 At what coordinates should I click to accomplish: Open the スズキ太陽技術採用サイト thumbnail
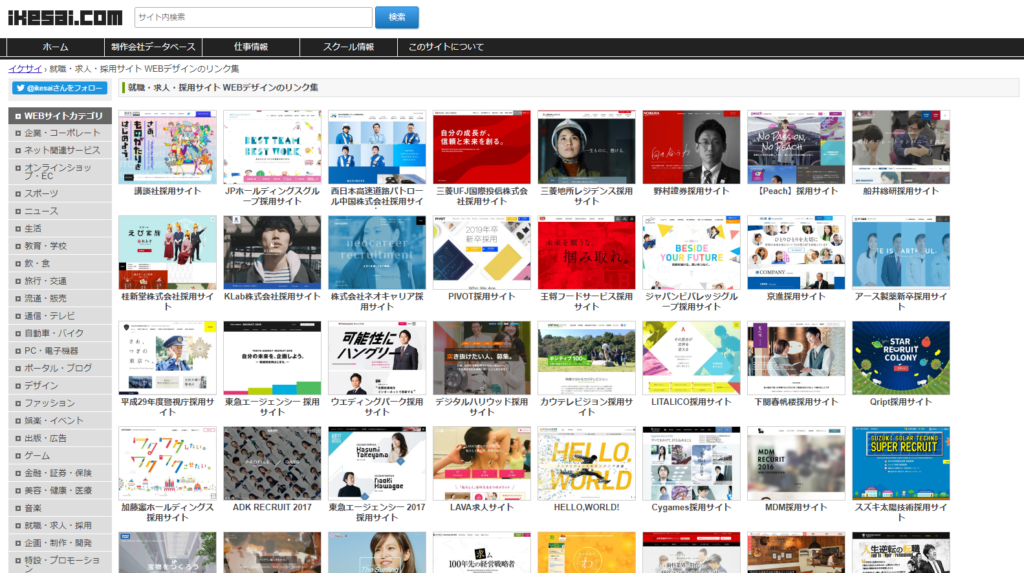[x=900, y=463]
